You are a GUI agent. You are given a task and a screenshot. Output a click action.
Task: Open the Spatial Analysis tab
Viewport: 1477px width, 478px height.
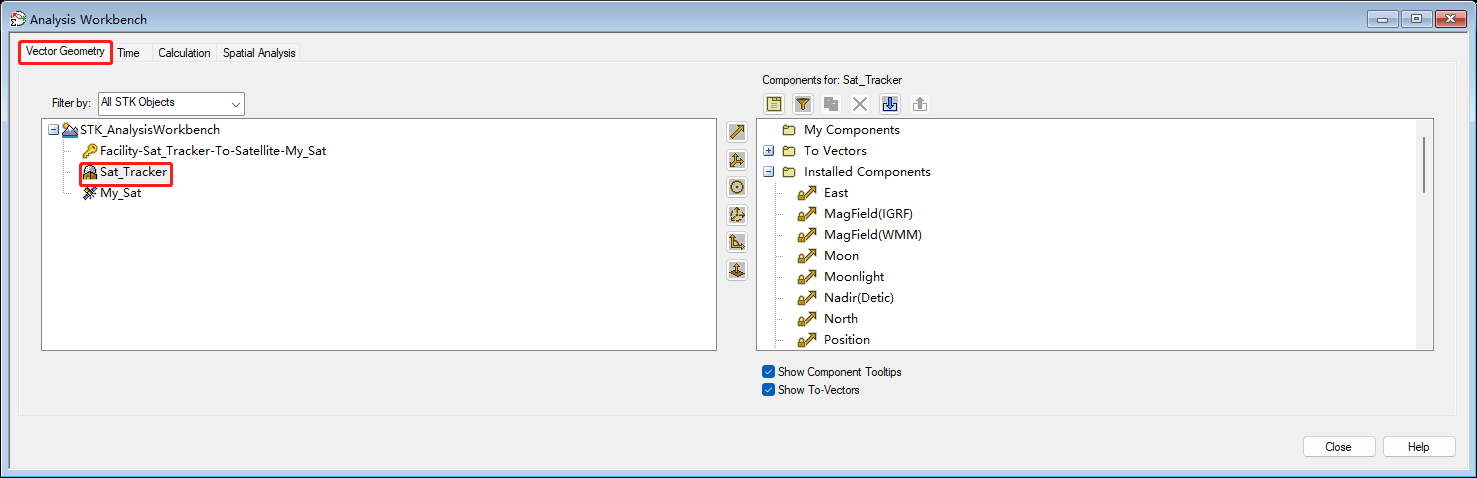(x=259, y=53)
